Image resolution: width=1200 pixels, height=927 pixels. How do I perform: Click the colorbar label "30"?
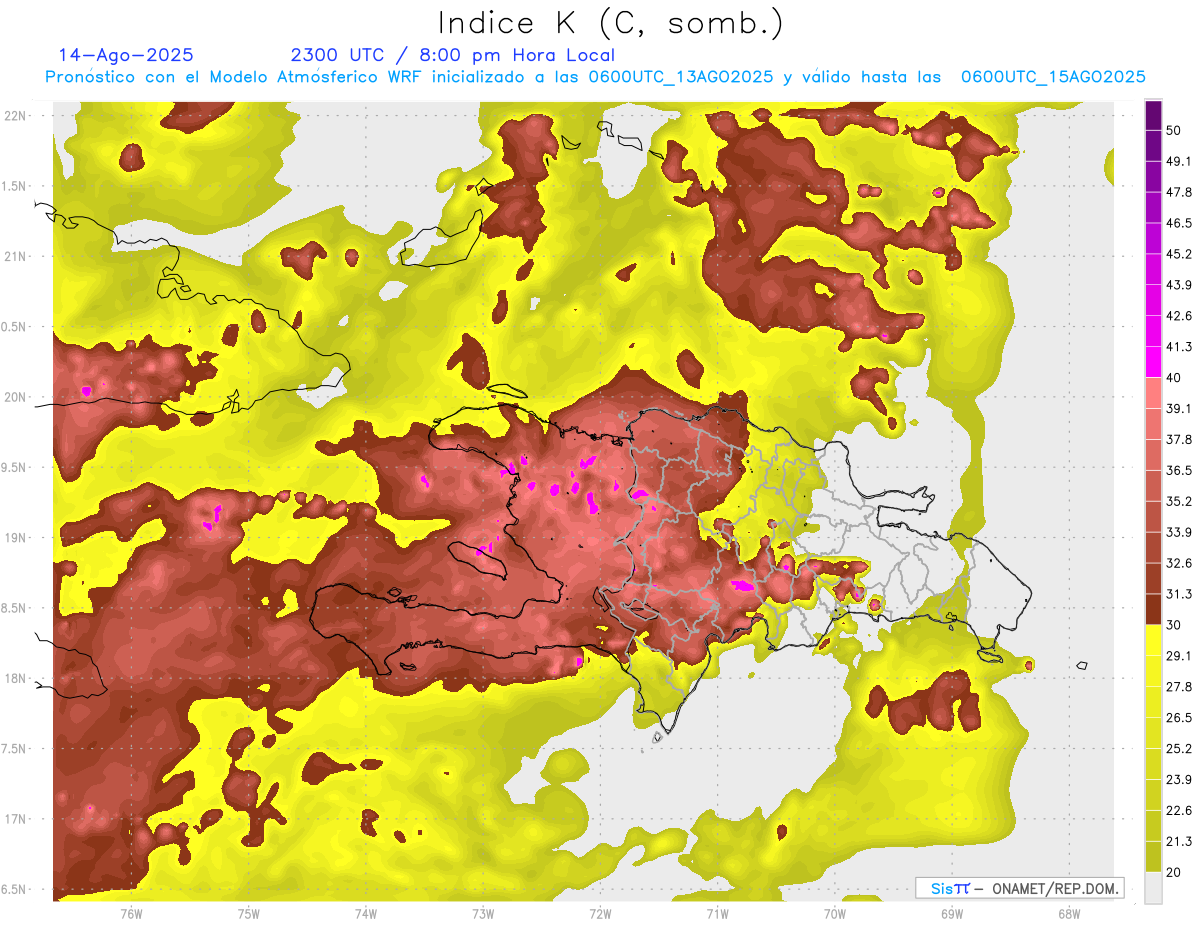point(1173,626)
